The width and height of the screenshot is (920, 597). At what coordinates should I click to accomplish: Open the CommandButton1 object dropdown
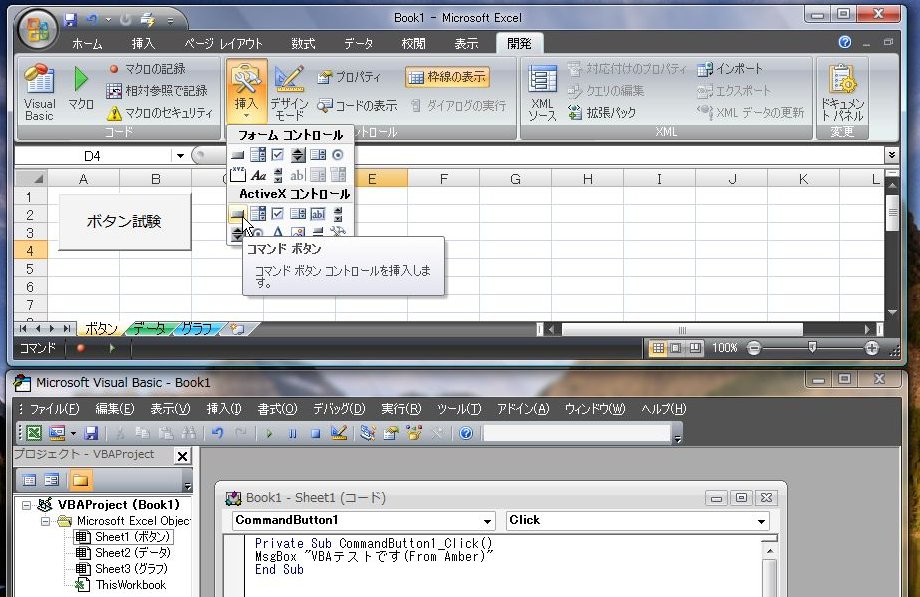[487, 521]
